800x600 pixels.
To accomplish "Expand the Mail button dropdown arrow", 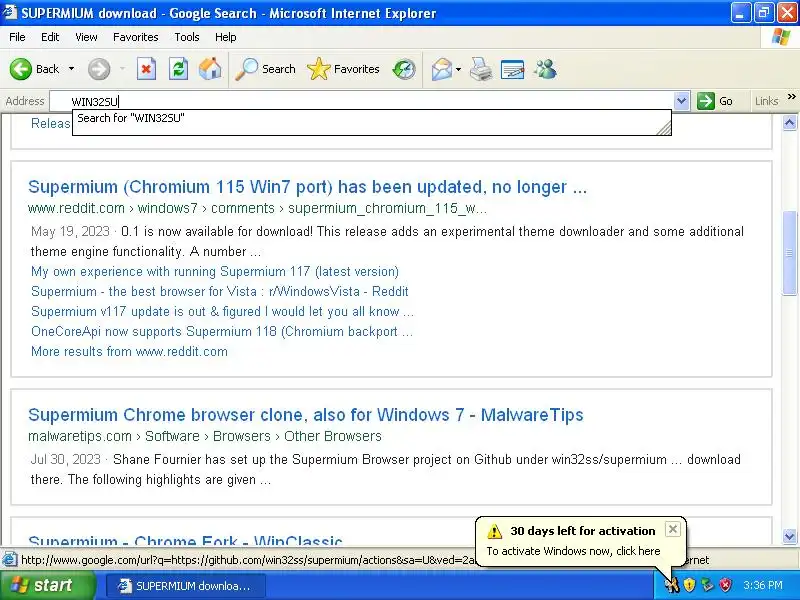I will click(458, 69).
